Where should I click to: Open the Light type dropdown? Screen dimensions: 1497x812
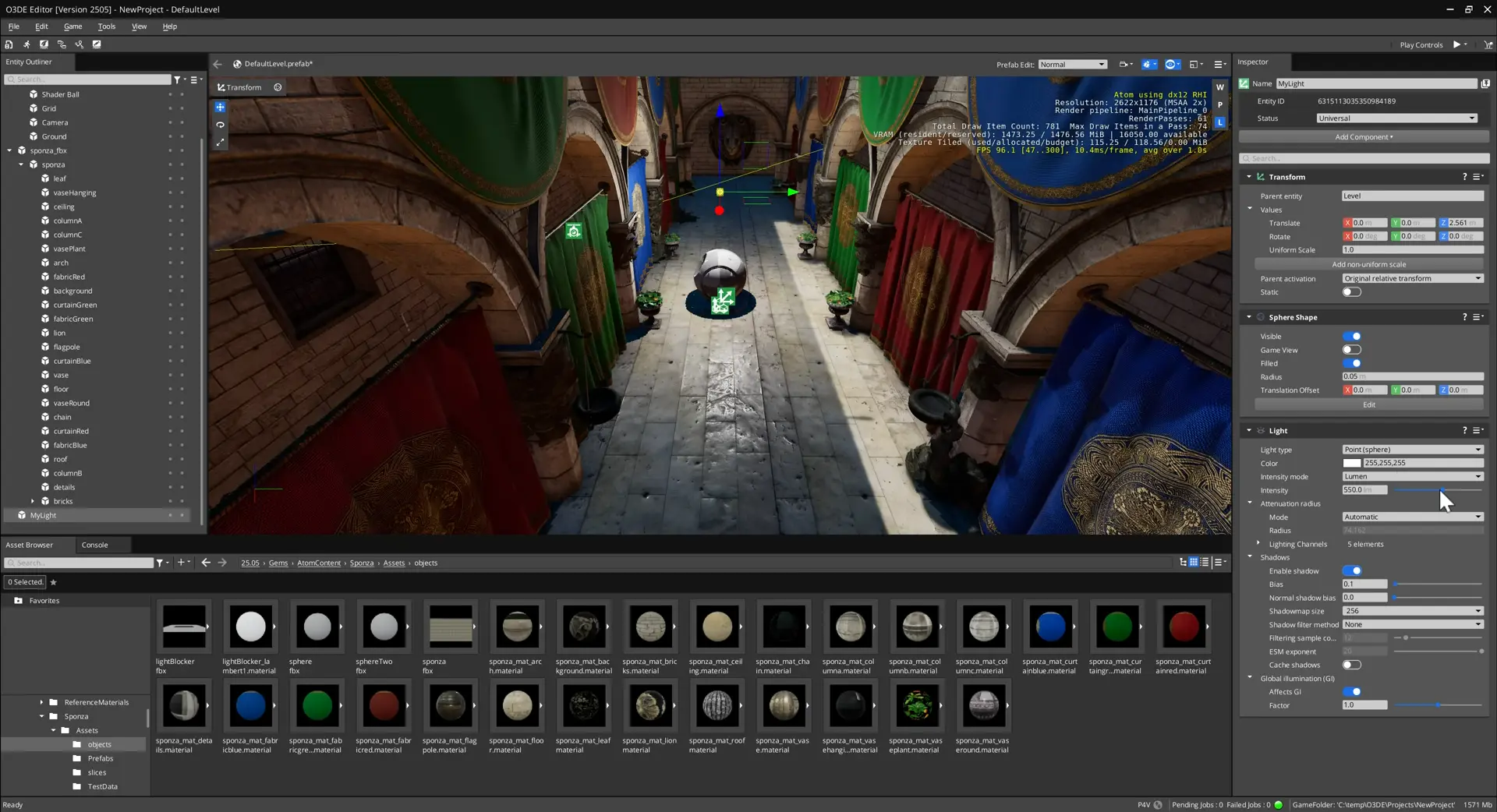click(x=1412, y=450)
